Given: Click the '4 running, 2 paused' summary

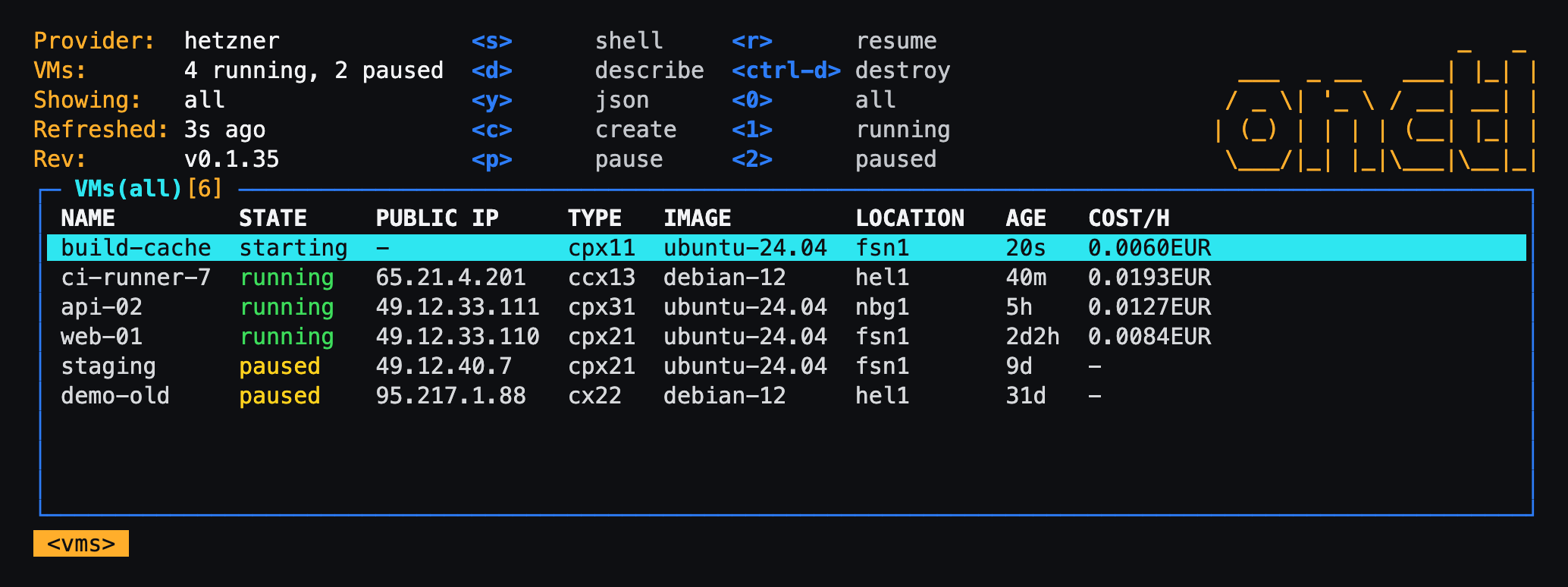Looking at the screenshot, I should tap(314, 71).
